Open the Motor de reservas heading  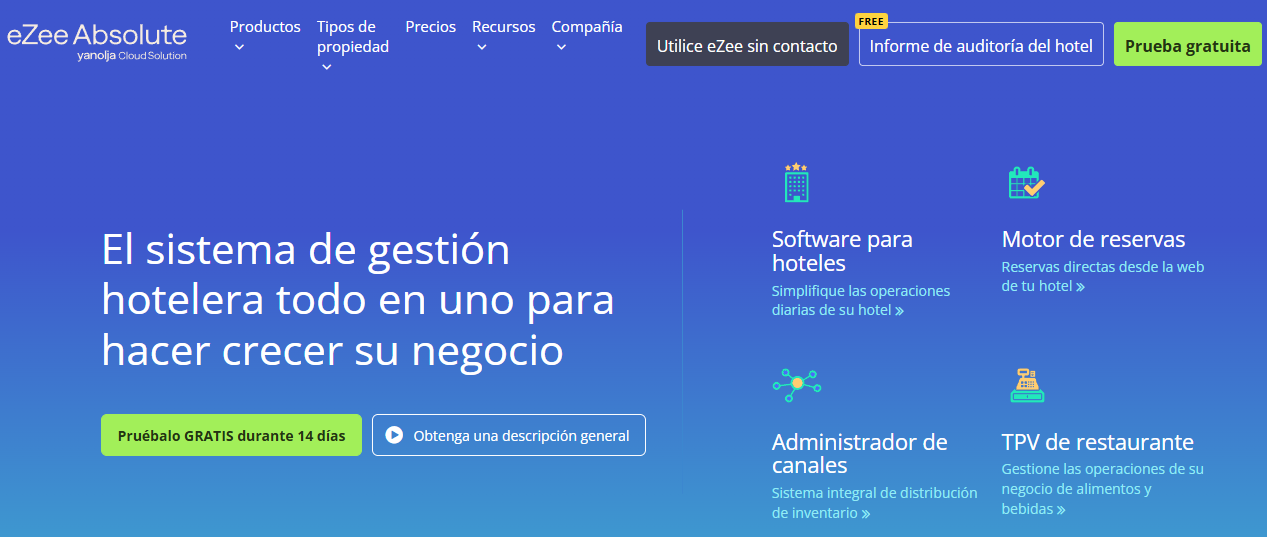coord(1093,239)
